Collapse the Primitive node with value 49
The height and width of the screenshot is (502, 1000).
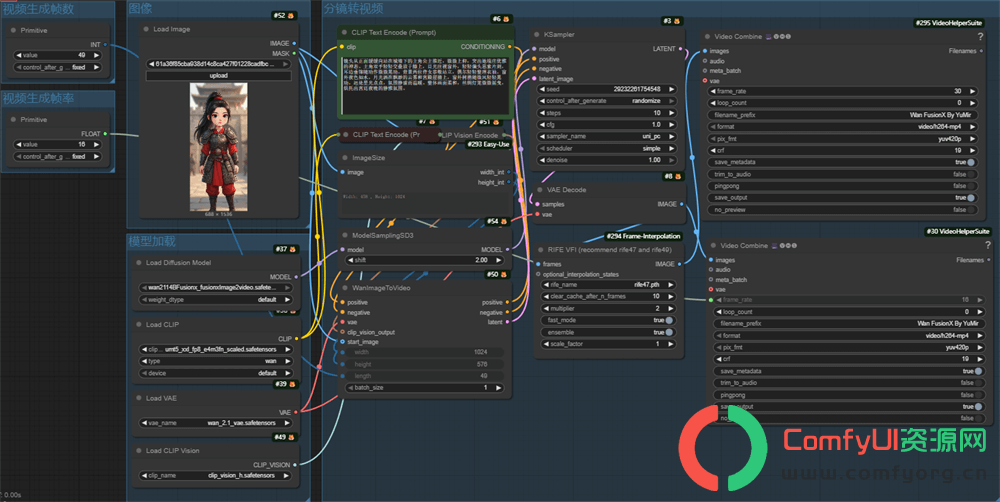click(13, 31)
